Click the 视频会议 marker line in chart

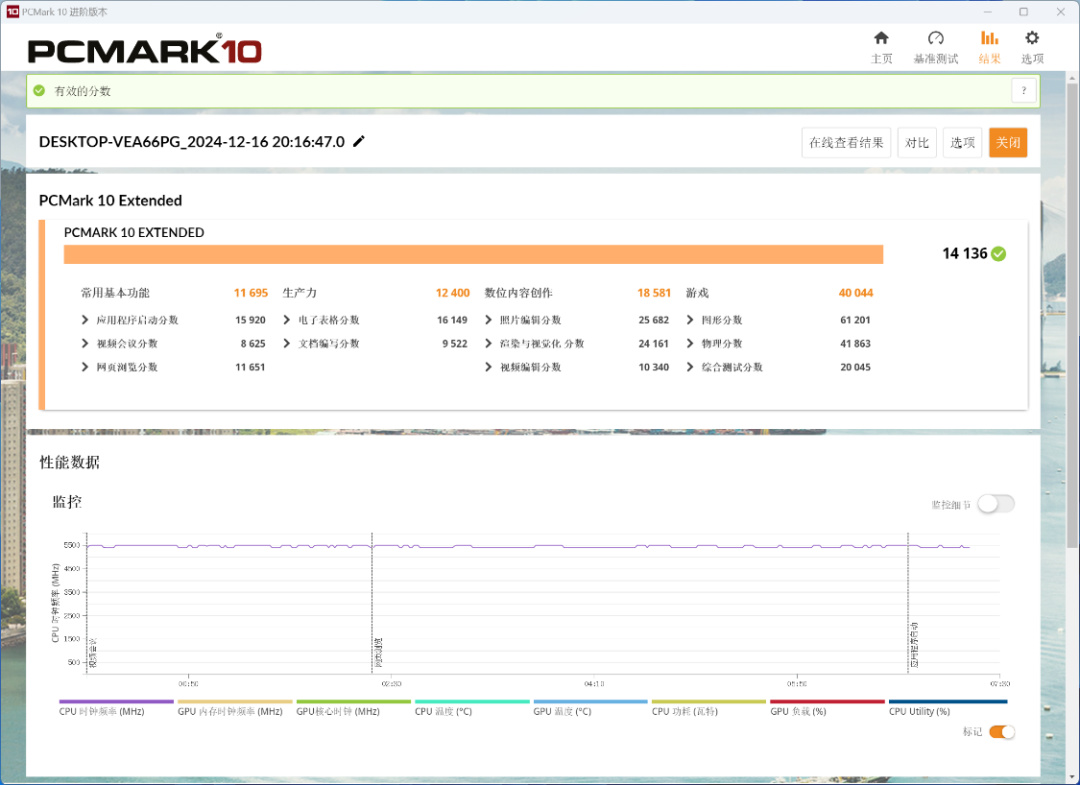click(x=87, y=603)
